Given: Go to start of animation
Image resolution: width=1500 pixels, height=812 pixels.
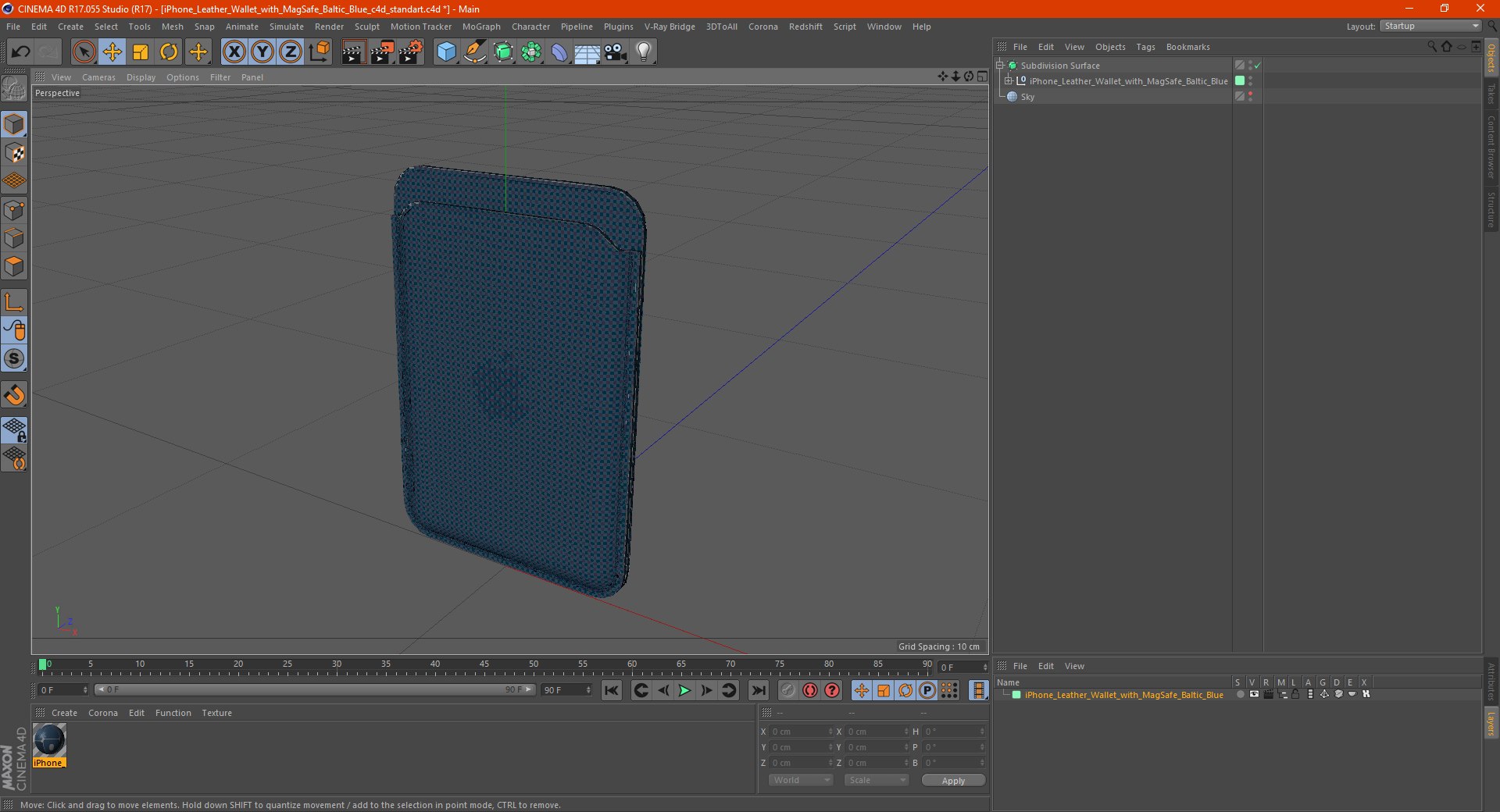Looking at the screenshot, I should pyautogui.click(x=612, y=690).
